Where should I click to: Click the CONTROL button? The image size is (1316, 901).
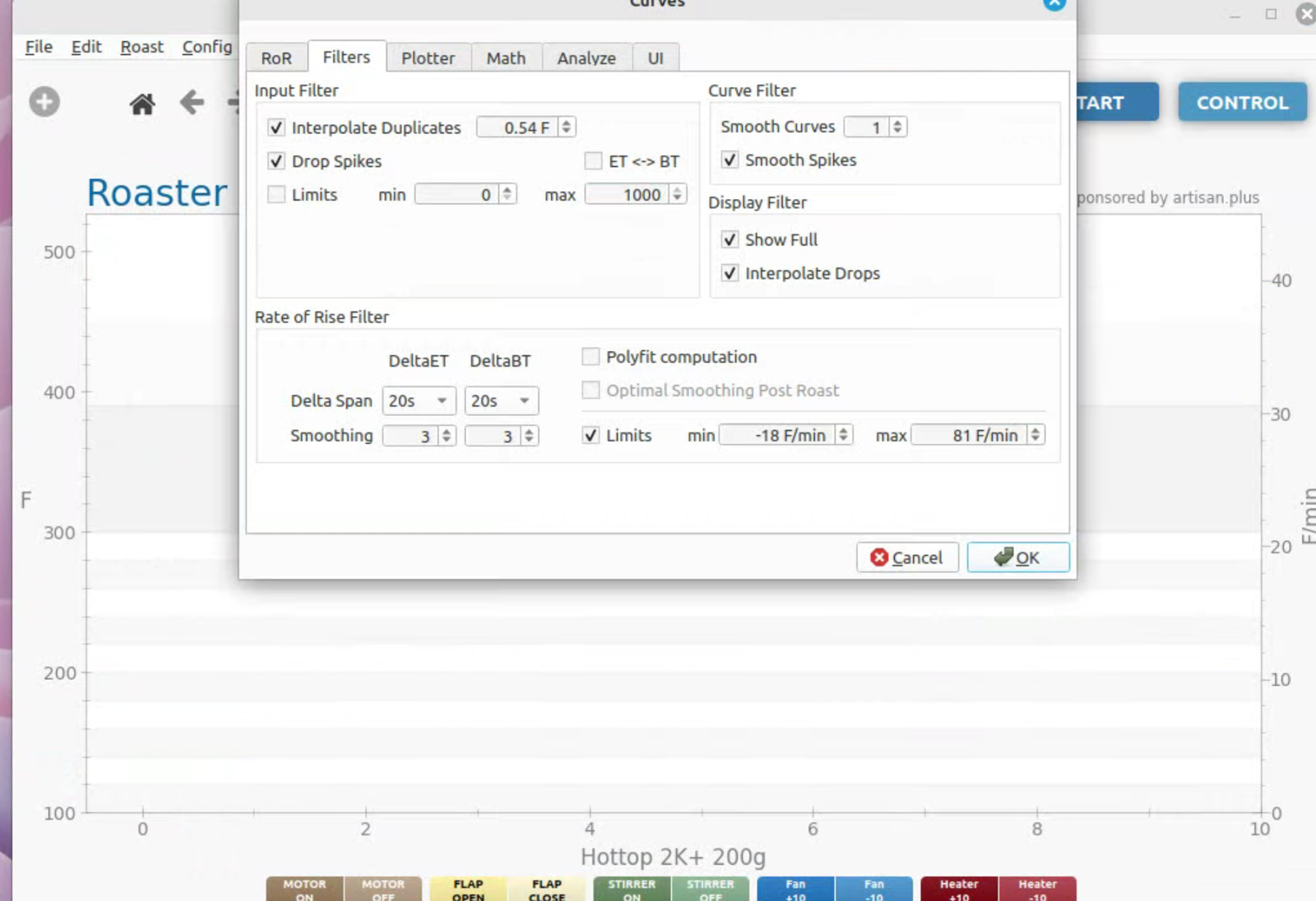pos(1242,103)
